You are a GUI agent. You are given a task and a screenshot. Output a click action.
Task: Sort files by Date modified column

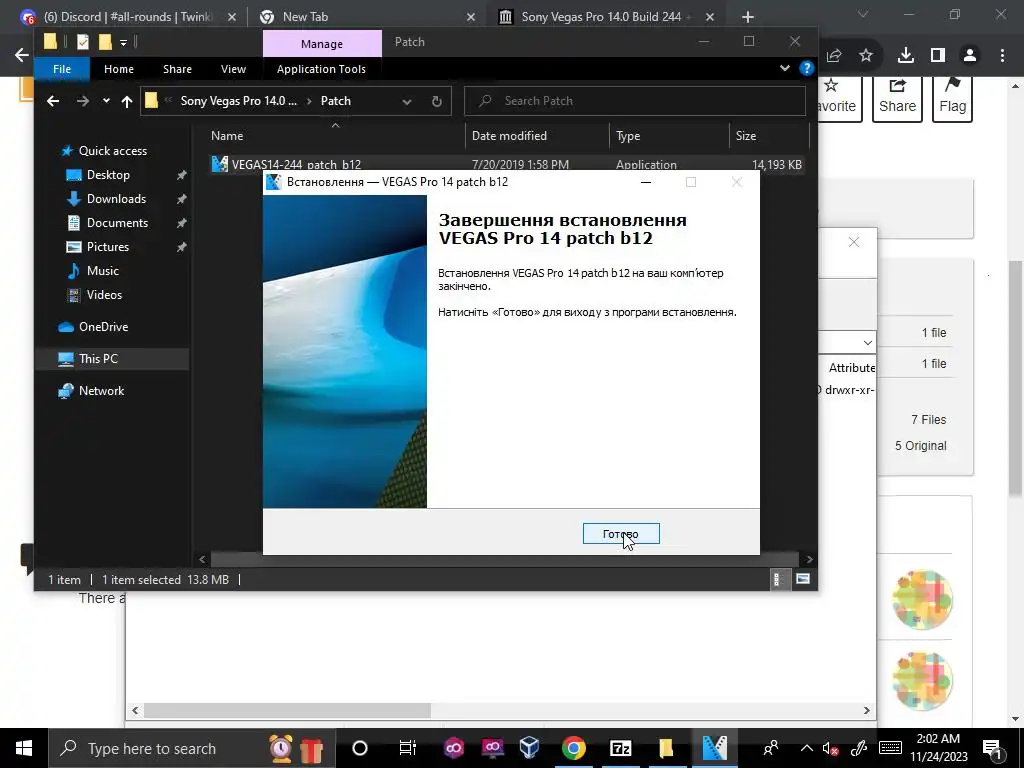tap(537, 136)
